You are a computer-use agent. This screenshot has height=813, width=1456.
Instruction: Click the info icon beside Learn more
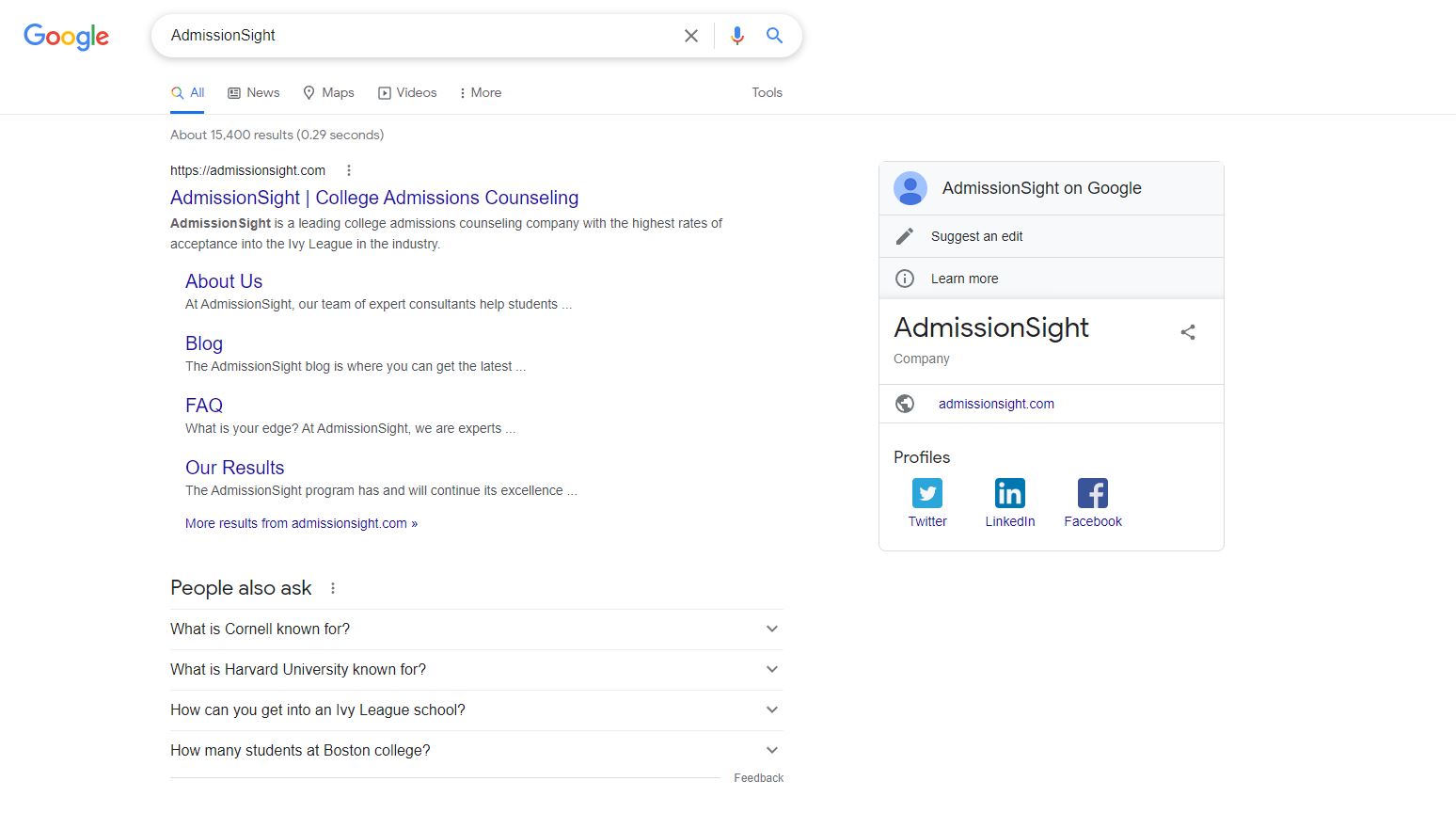point(905,279)
